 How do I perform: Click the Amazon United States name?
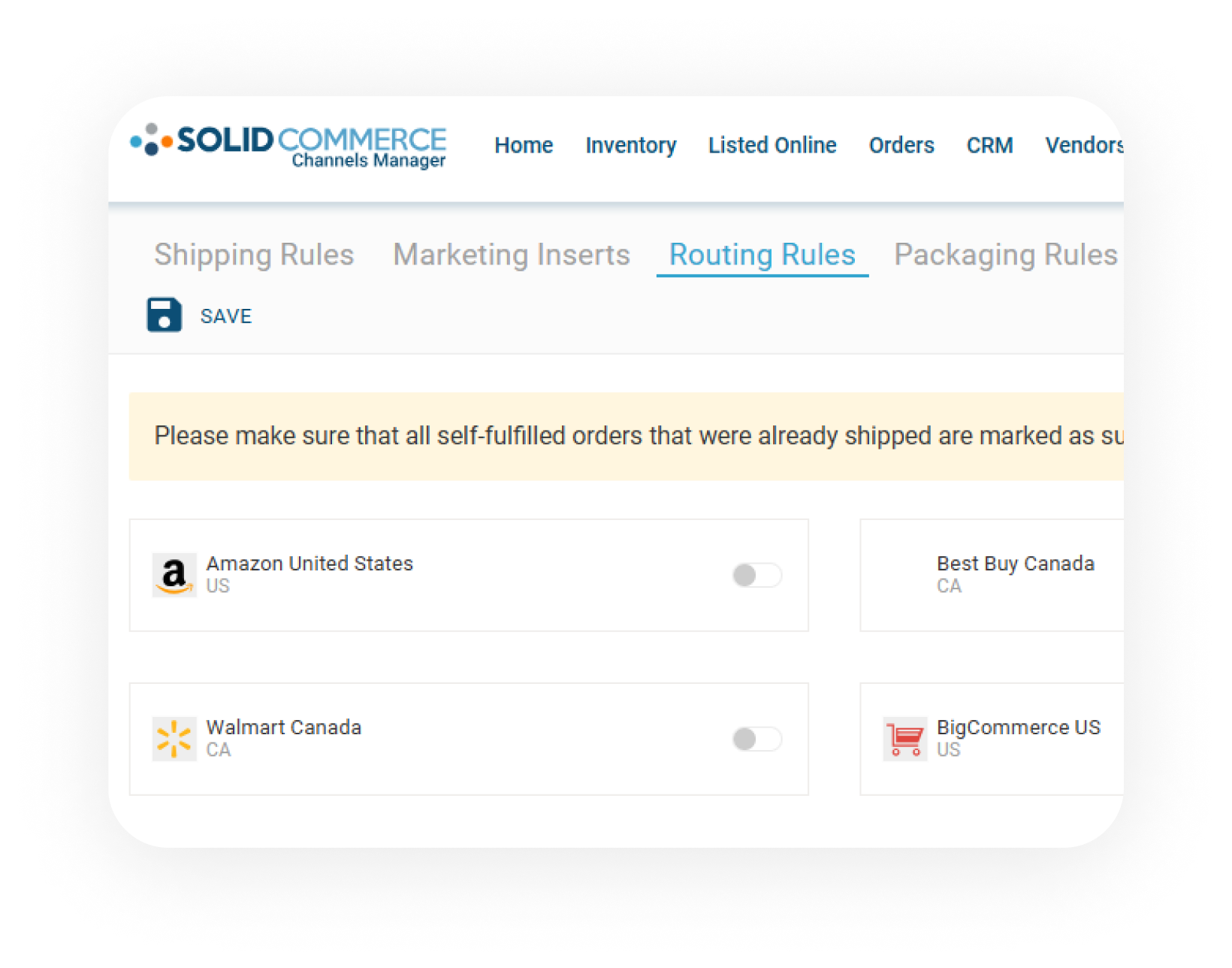(x=310, y=564)
